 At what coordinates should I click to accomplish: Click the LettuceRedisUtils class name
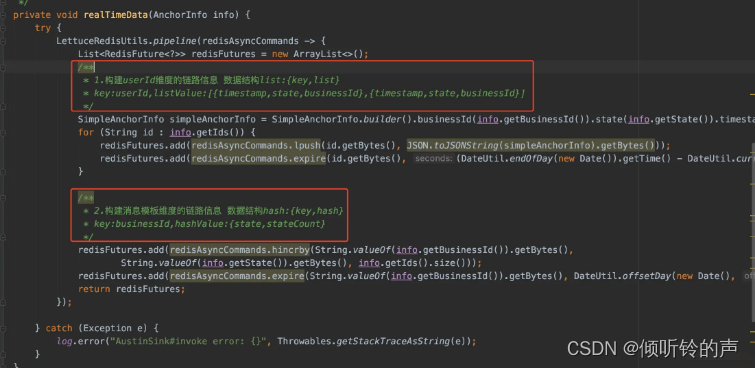(x=103, y=41)
